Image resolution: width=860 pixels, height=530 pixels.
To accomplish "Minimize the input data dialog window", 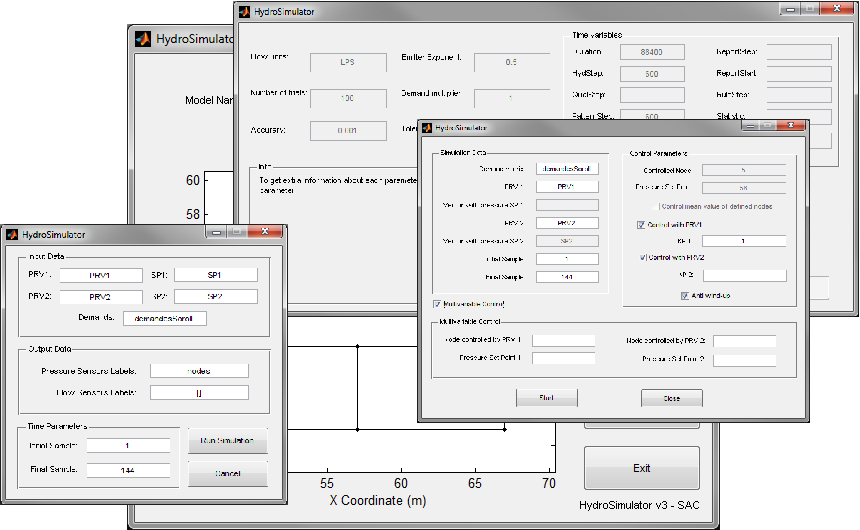I will pos(217,234).
